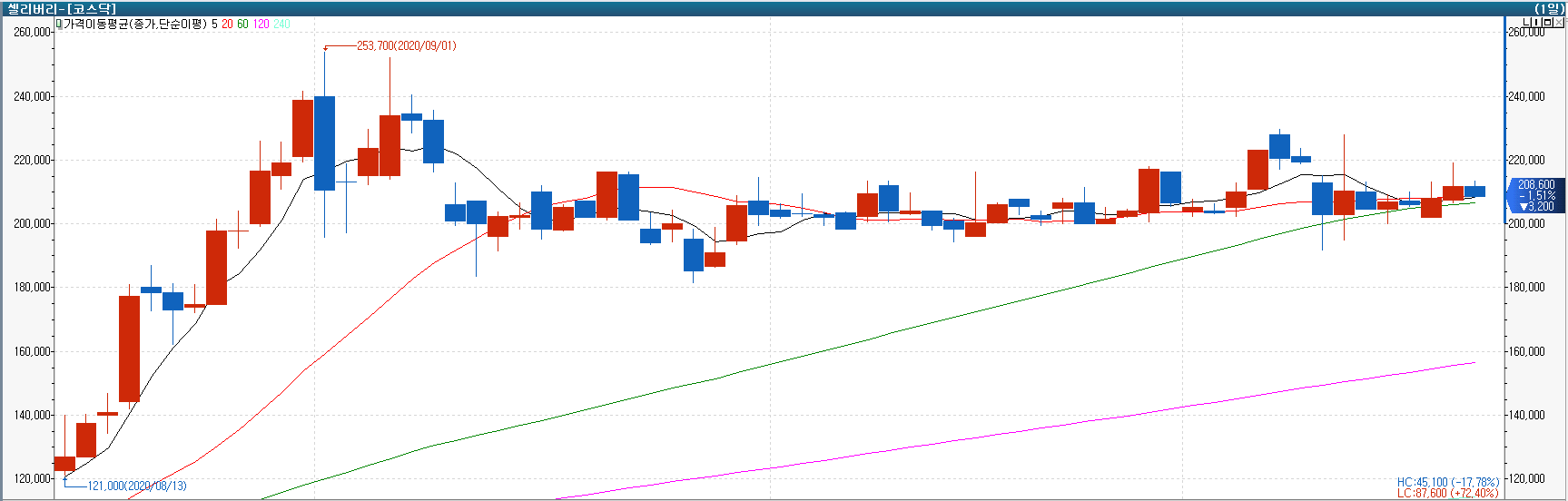
Task: Click the L-shaped chart panel button
Action: (1528, 23)
